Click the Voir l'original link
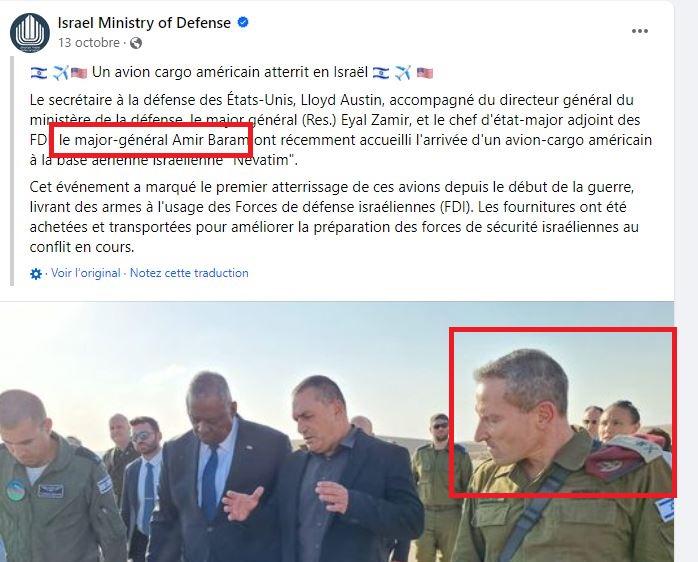698x562 pixels. pos(85,273)
